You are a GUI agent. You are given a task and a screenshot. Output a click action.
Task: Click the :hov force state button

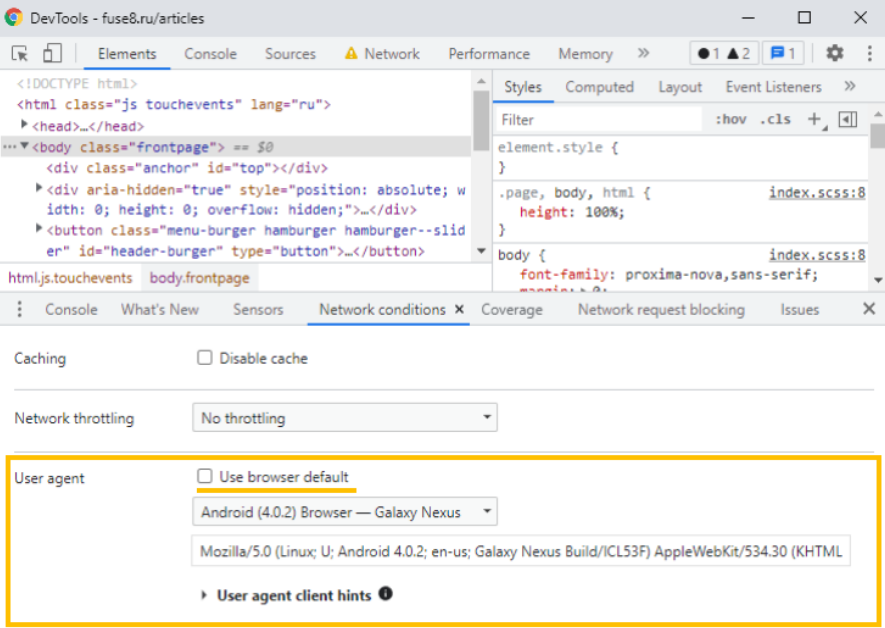(730, 119)
